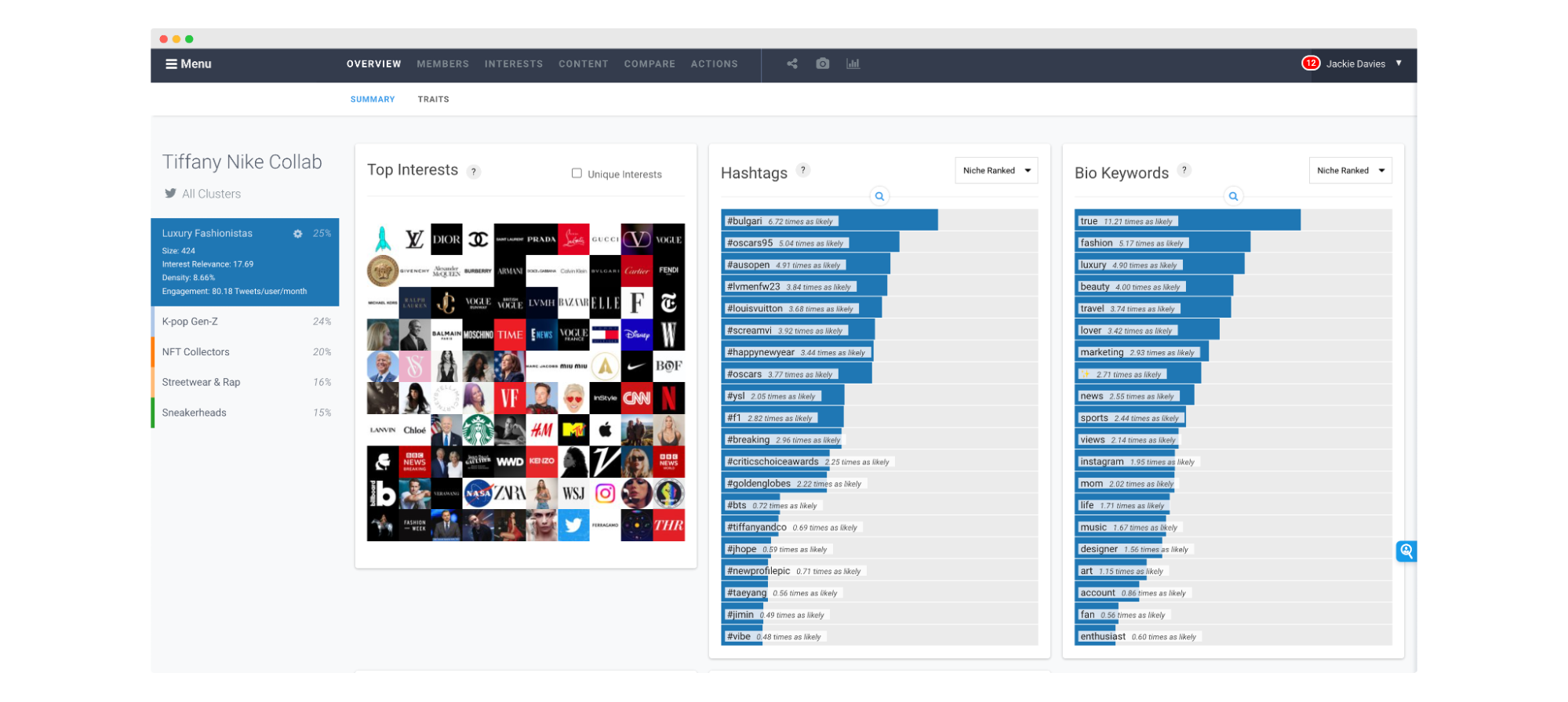Open the red notifications badge showing 12
The height and width of the screenshot is (702, 1568).
(1311, 64)
